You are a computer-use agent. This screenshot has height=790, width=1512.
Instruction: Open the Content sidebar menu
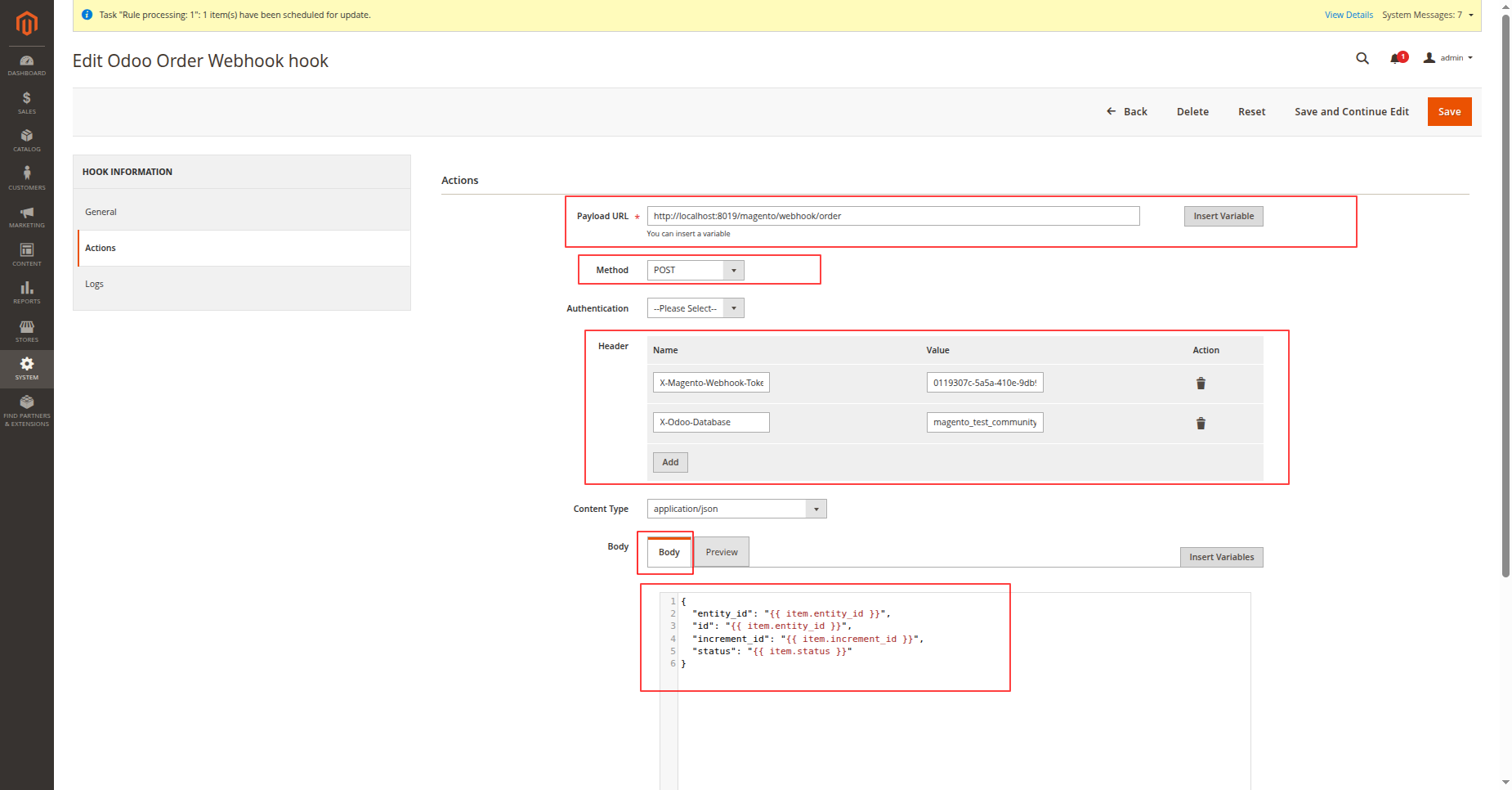[27, 255]
